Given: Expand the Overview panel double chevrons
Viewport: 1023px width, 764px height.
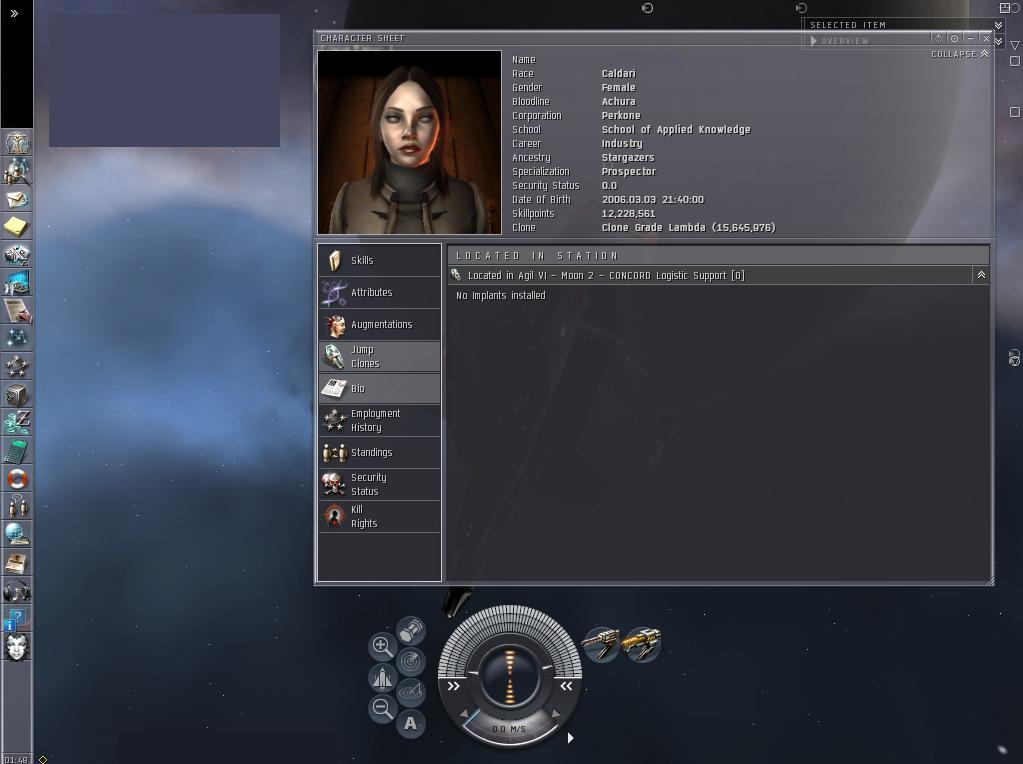Looking at the screenshot, I should [998, 41].
